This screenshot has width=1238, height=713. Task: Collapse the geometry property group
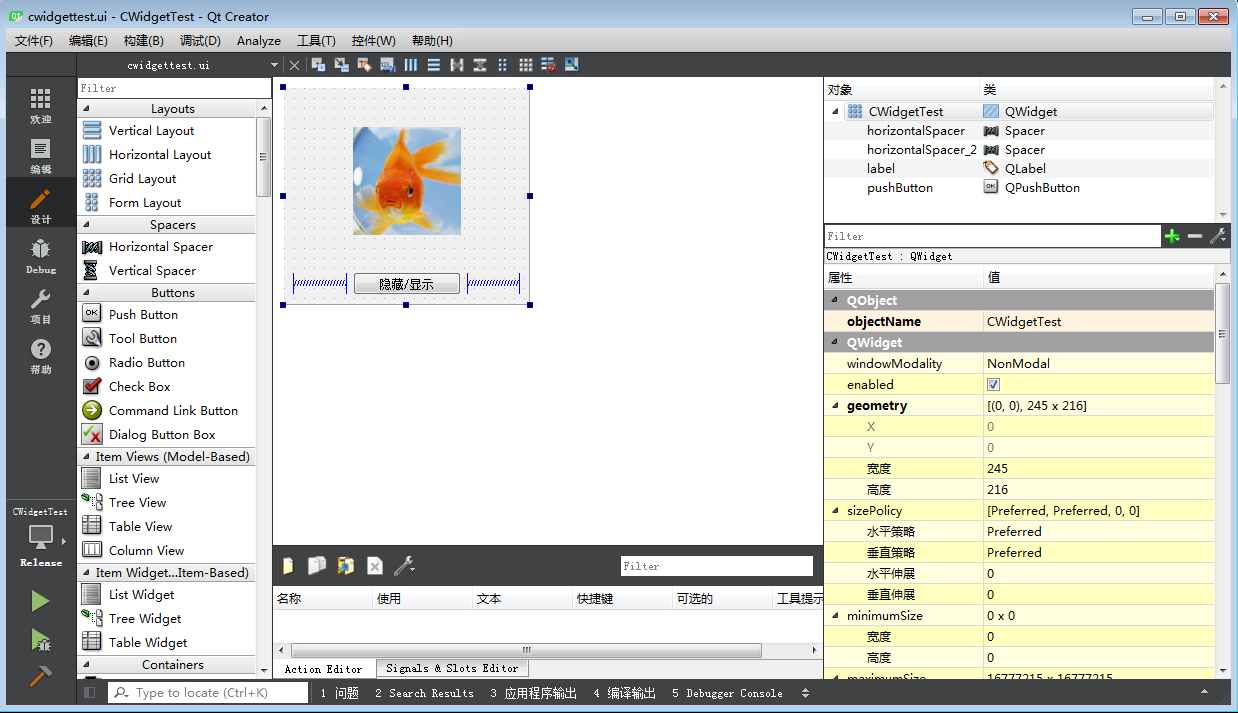click(x=836, y=405)
